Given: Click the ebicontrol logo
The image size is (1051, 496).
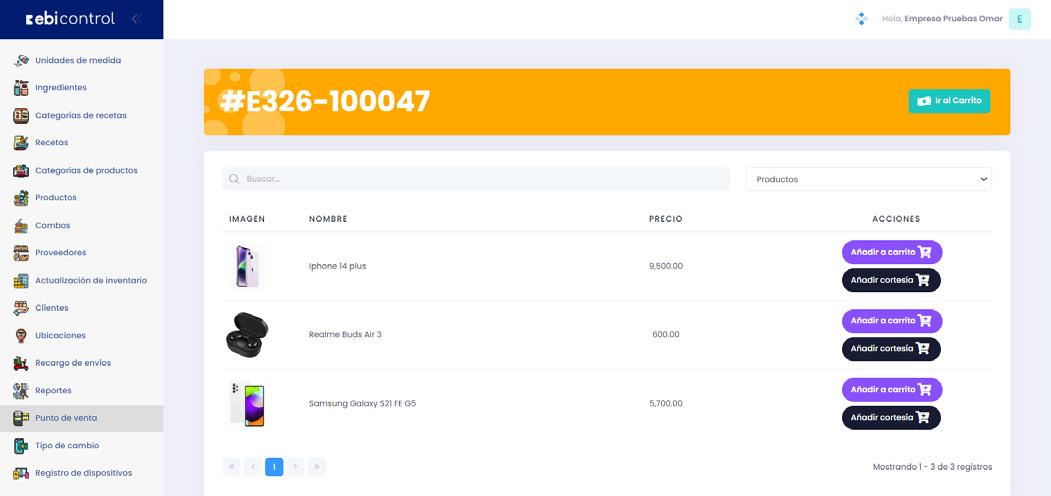Looking at the screenshot, I should (x=70, y=19).
